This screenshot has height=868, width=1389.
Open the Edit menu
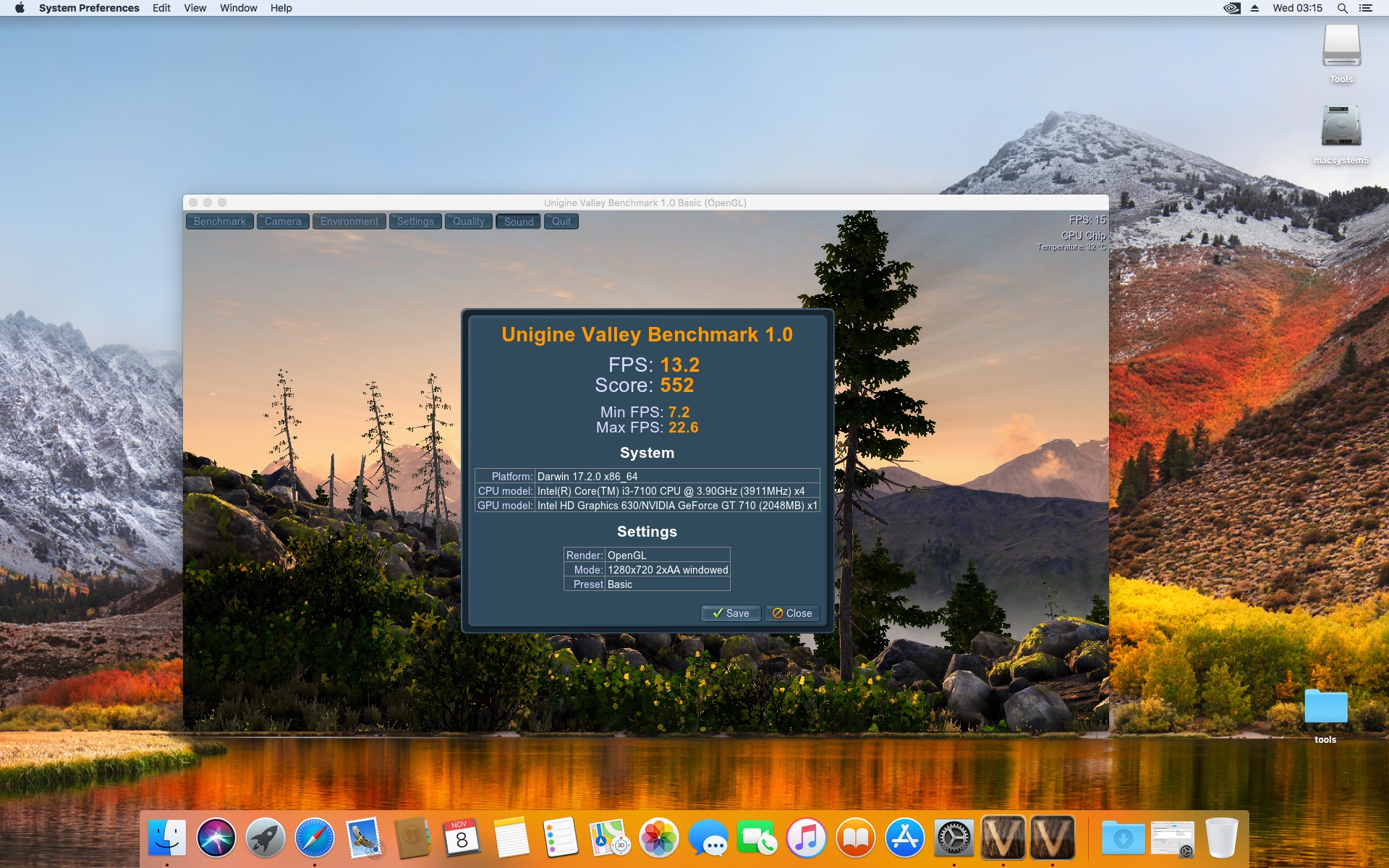click(161, 8)
